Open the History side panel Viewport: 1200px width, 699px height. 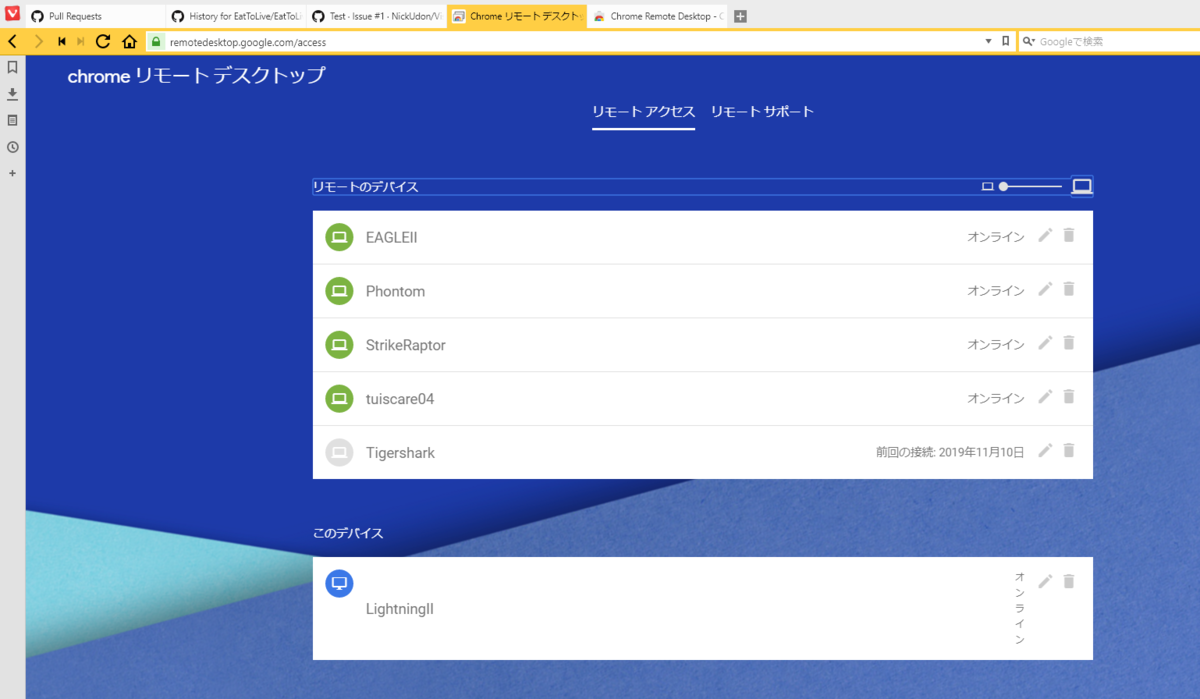[12, 147]
